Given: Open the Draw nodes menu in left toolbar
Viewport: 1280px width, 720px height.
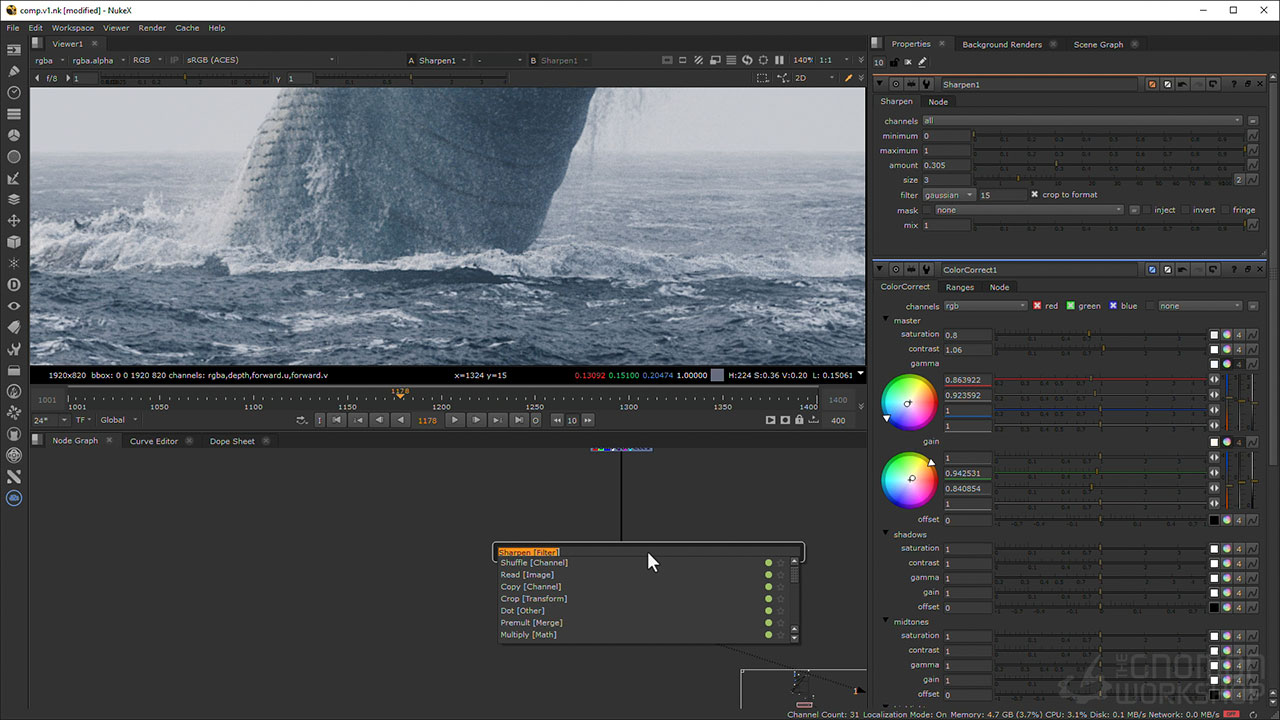Looking at the screenshot, I should pos(14,71).
